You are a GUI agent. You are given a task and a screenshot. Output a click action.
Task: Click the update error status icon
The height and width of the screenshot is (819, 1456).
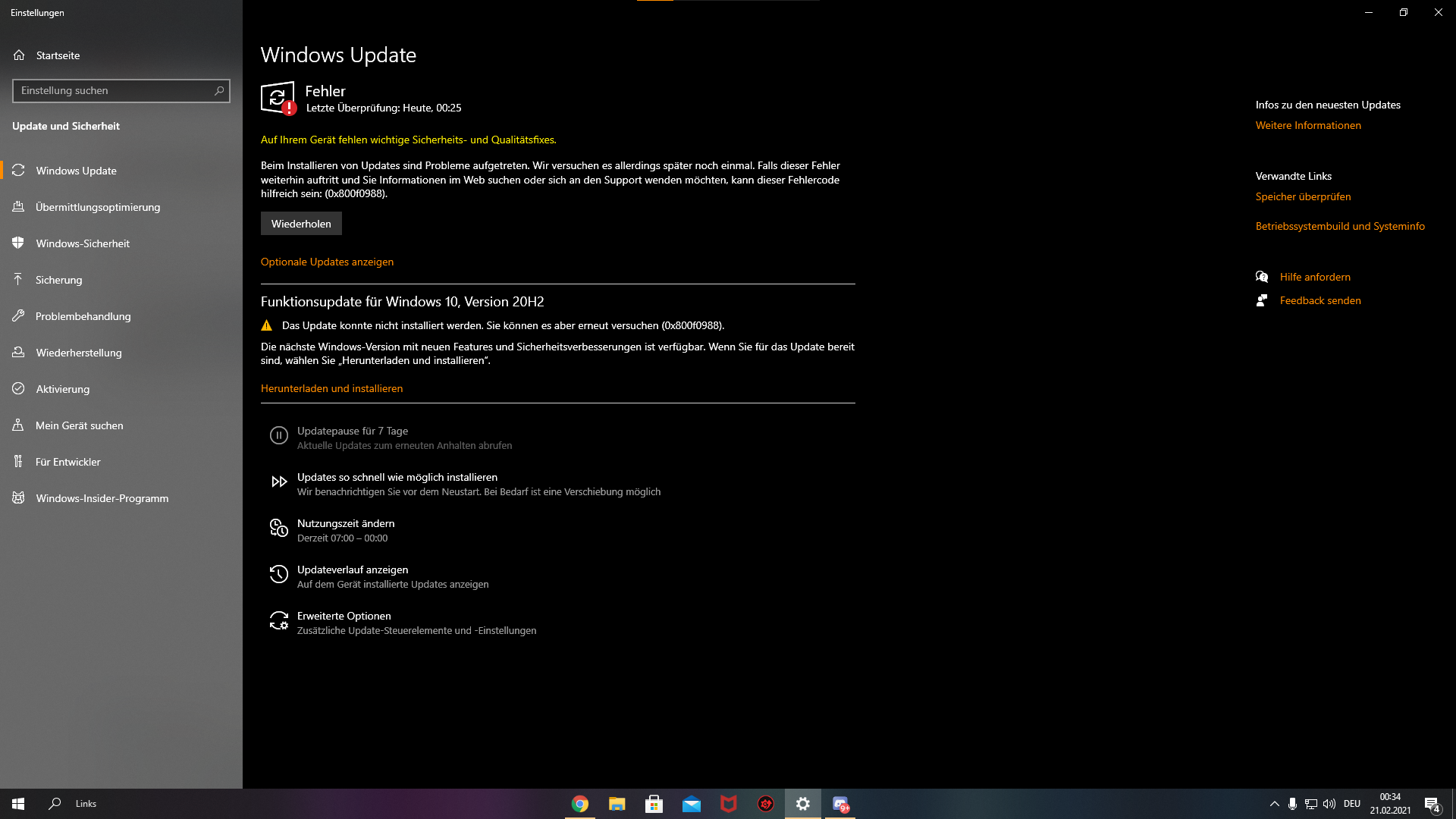pyautogui.click(x=278, y=99)
